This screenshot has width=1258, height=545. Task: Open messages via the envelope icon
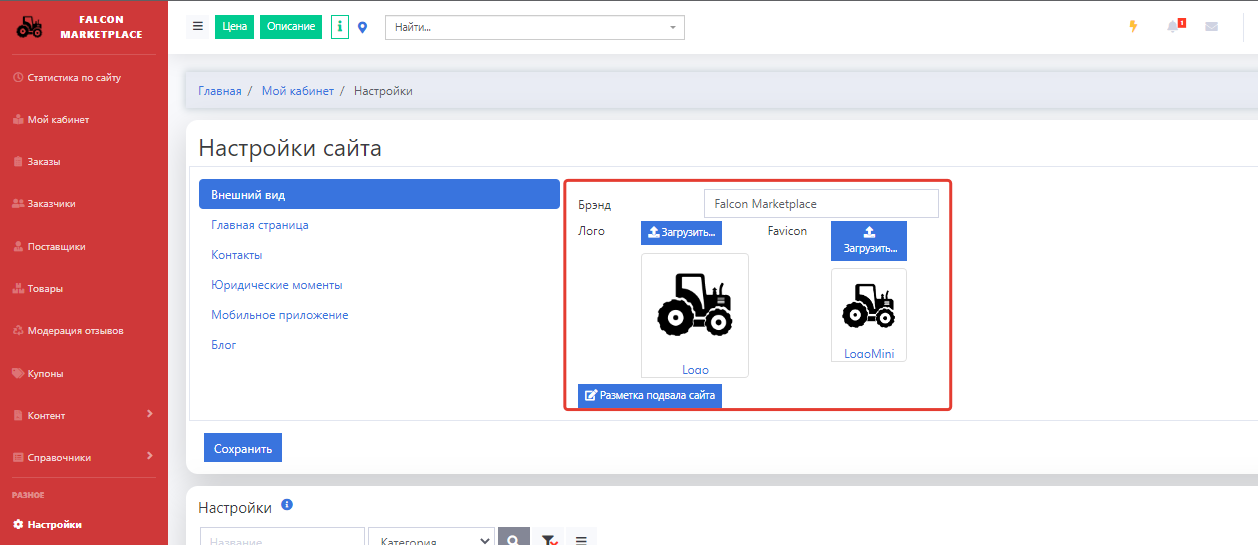tap(1211, 27)
